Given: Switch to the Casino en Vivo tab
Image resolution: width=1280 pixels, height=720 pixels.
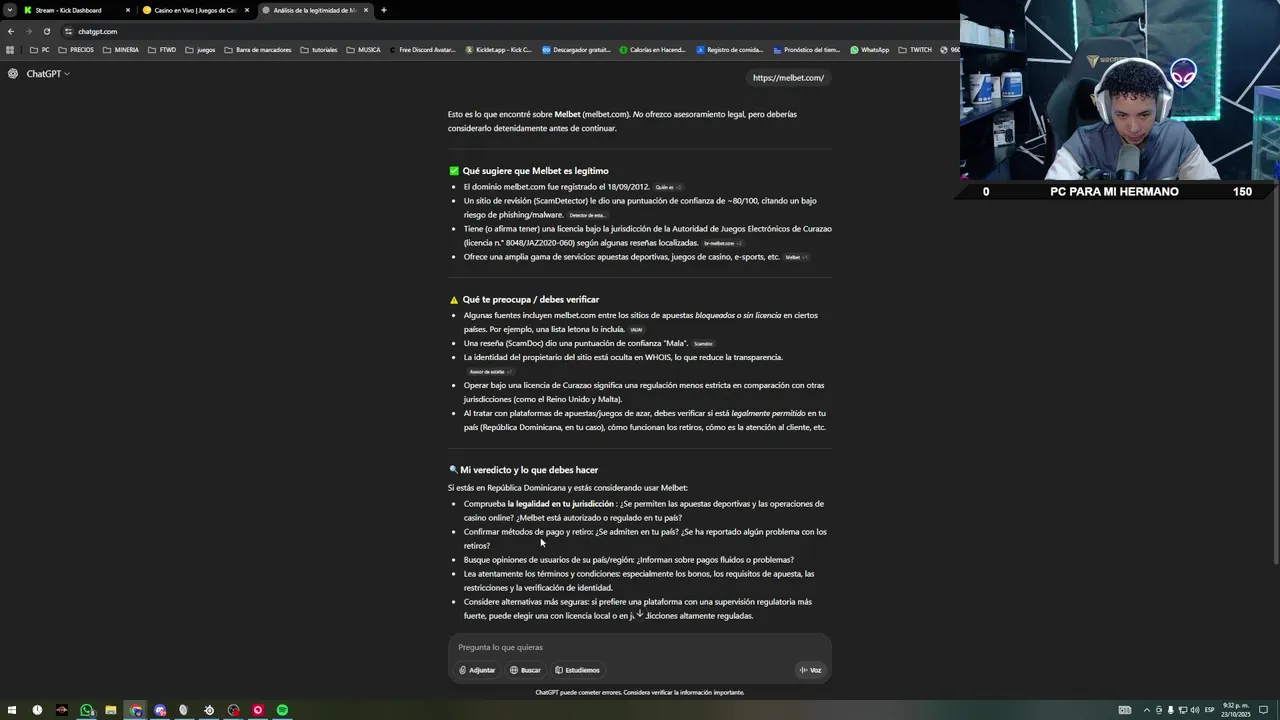Looking at the screenshot, I should pos(195,10).
